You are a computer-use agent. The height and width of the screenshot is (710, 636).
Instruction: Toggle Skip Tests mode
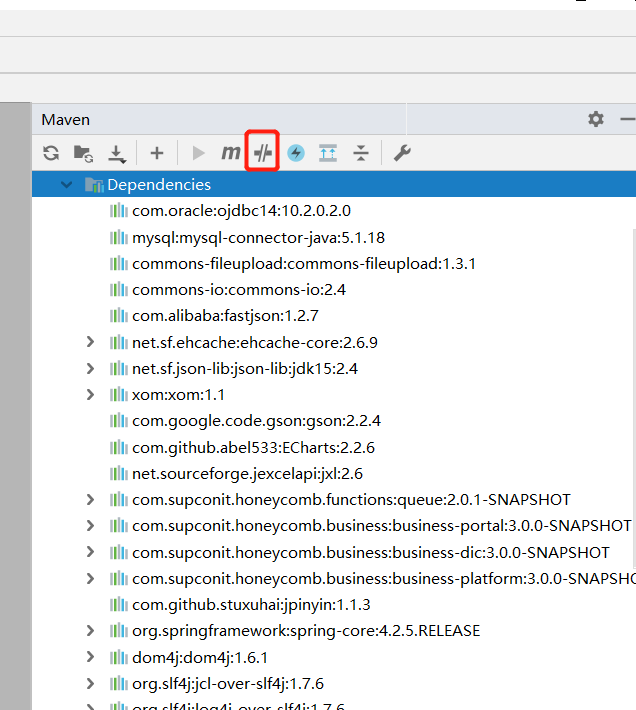click(263, 153)
